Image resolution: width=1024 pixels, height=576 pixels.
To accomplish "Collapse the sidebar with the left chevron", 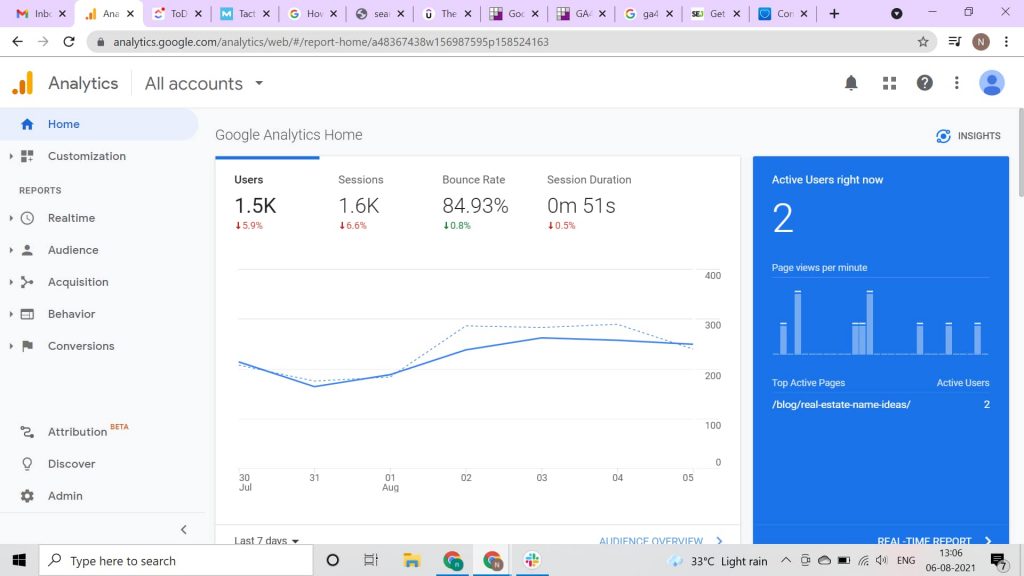I will (x=184, y=530).
